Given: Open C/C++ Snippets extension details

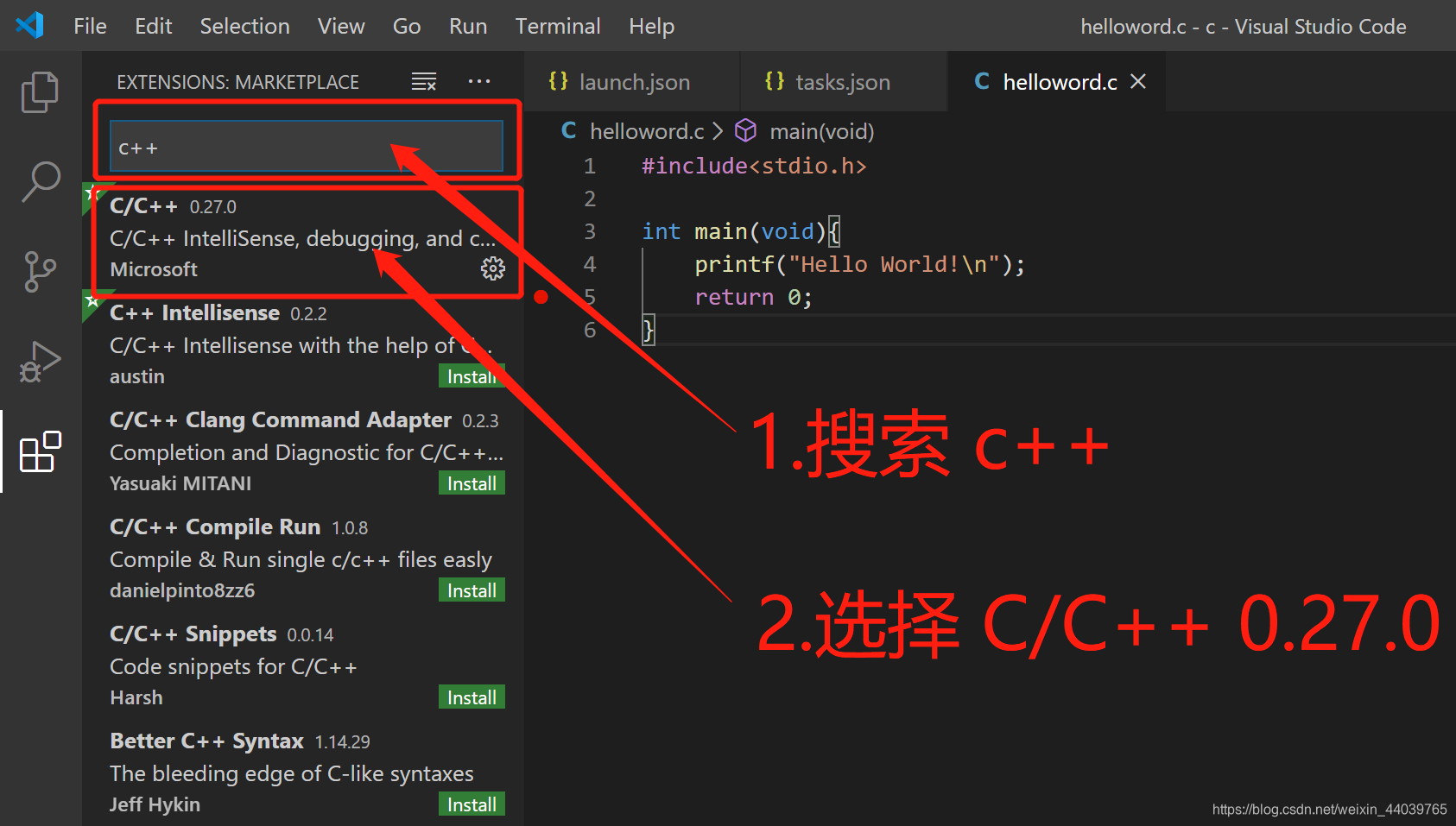Looking at the screenshot, I should coord(303,666).
